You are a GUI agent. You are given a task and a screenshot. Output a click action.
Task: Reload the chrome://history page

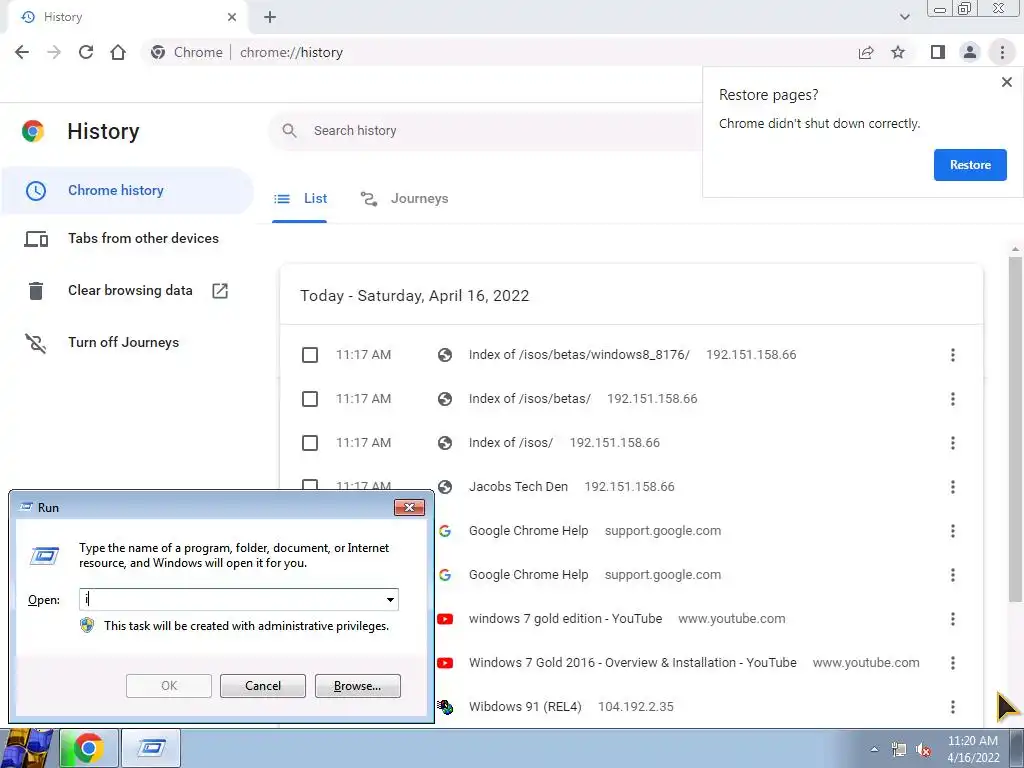coord(86,52)
